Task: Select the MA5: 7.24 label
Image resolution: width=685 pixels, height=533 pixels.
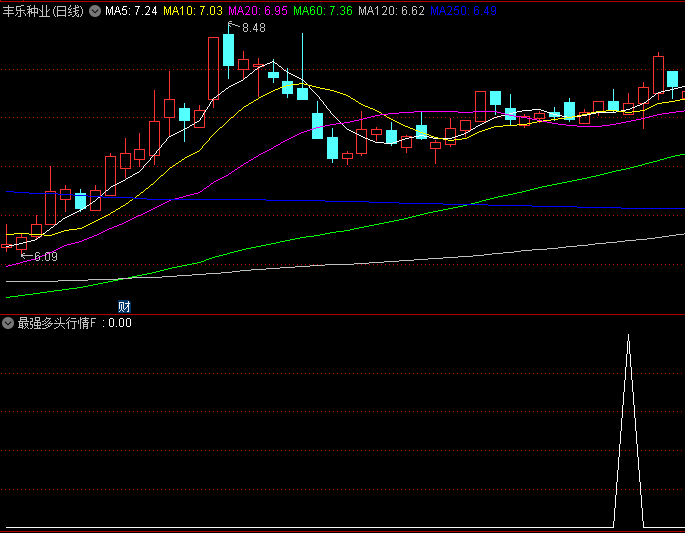Action: click(x=131, y=11)
